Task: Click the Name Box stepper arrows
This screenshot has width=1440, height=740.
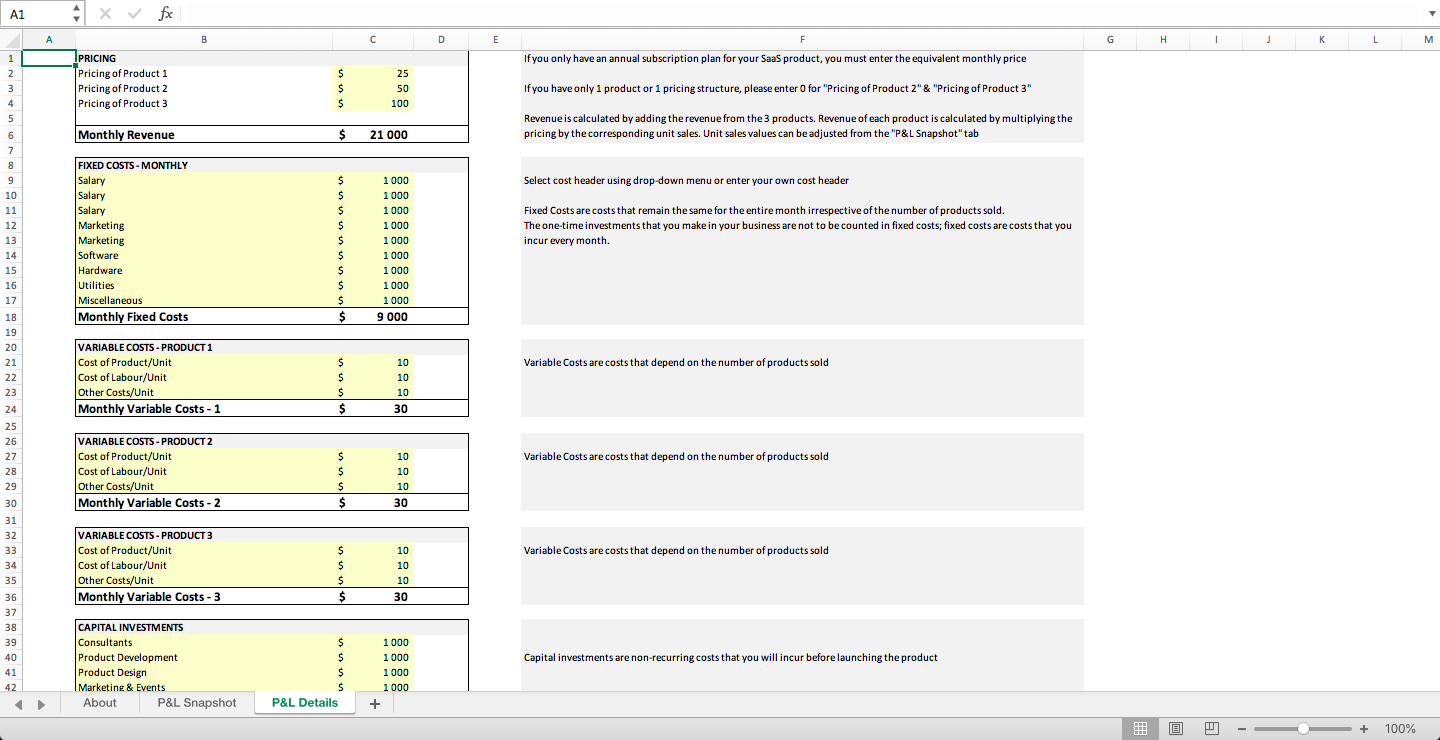Action: coord(78,13)
